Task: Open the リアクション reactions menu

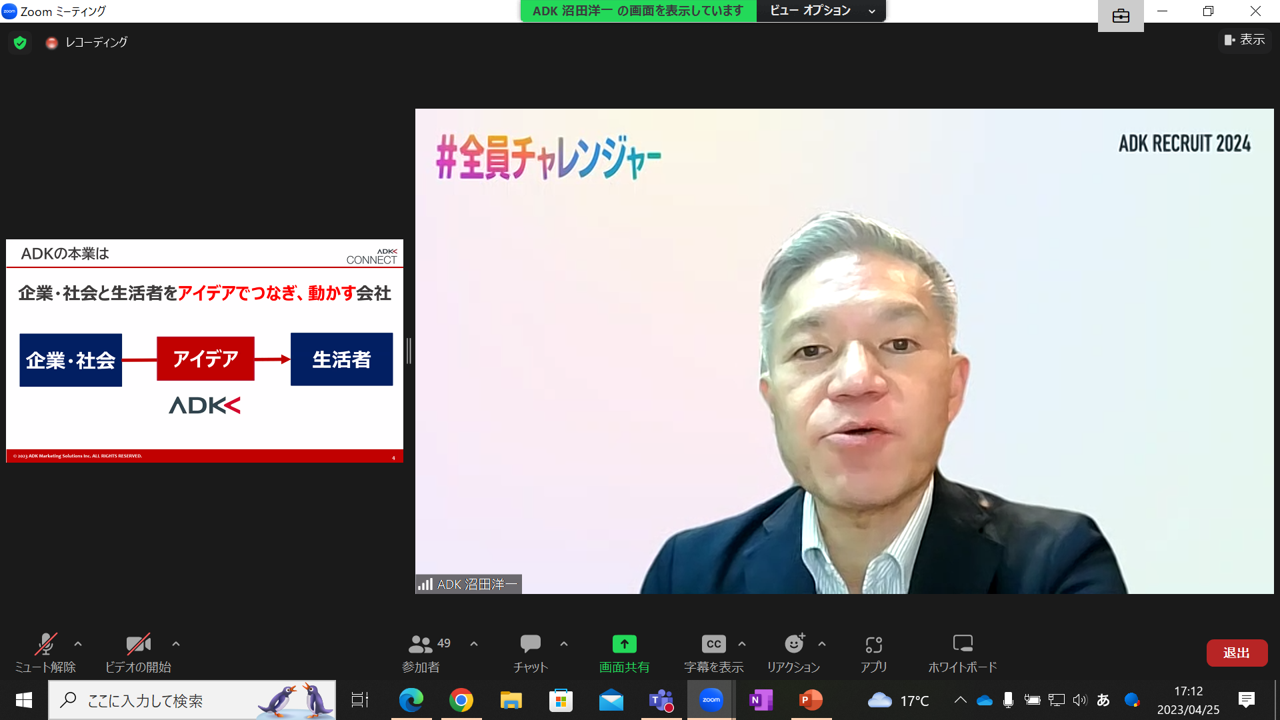Action: pos(794,653)
